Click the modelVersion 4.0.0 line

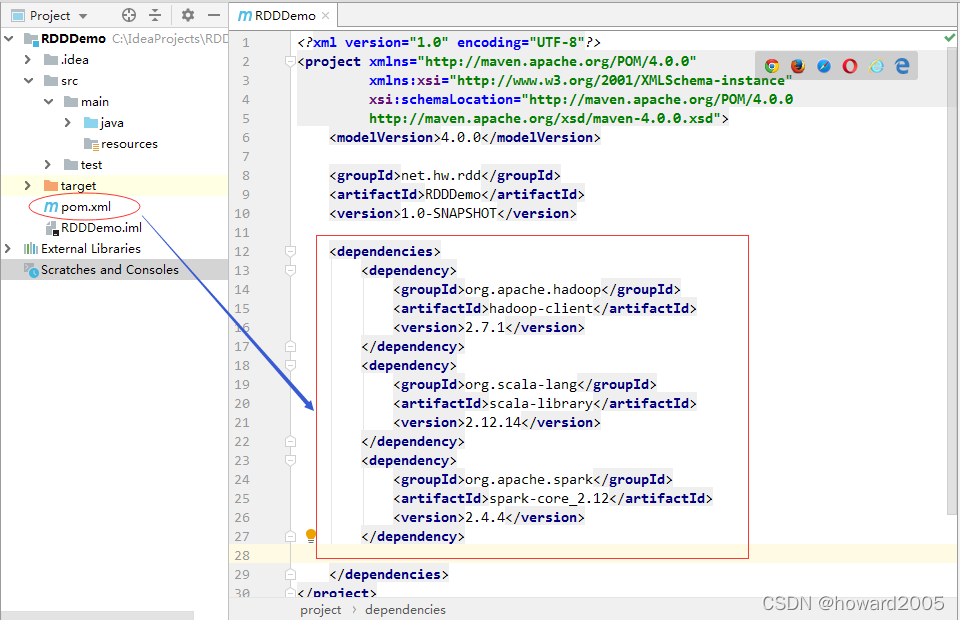[x=465, y=137]
